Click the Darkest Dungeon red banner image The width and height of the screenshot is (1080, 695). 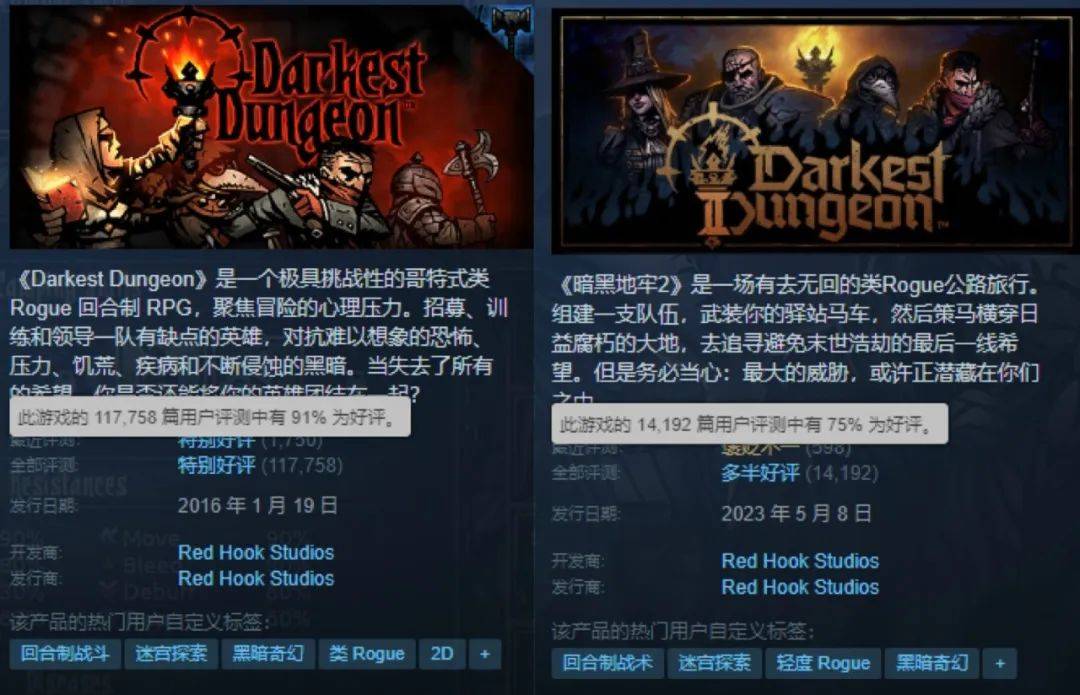coord(271,127)
